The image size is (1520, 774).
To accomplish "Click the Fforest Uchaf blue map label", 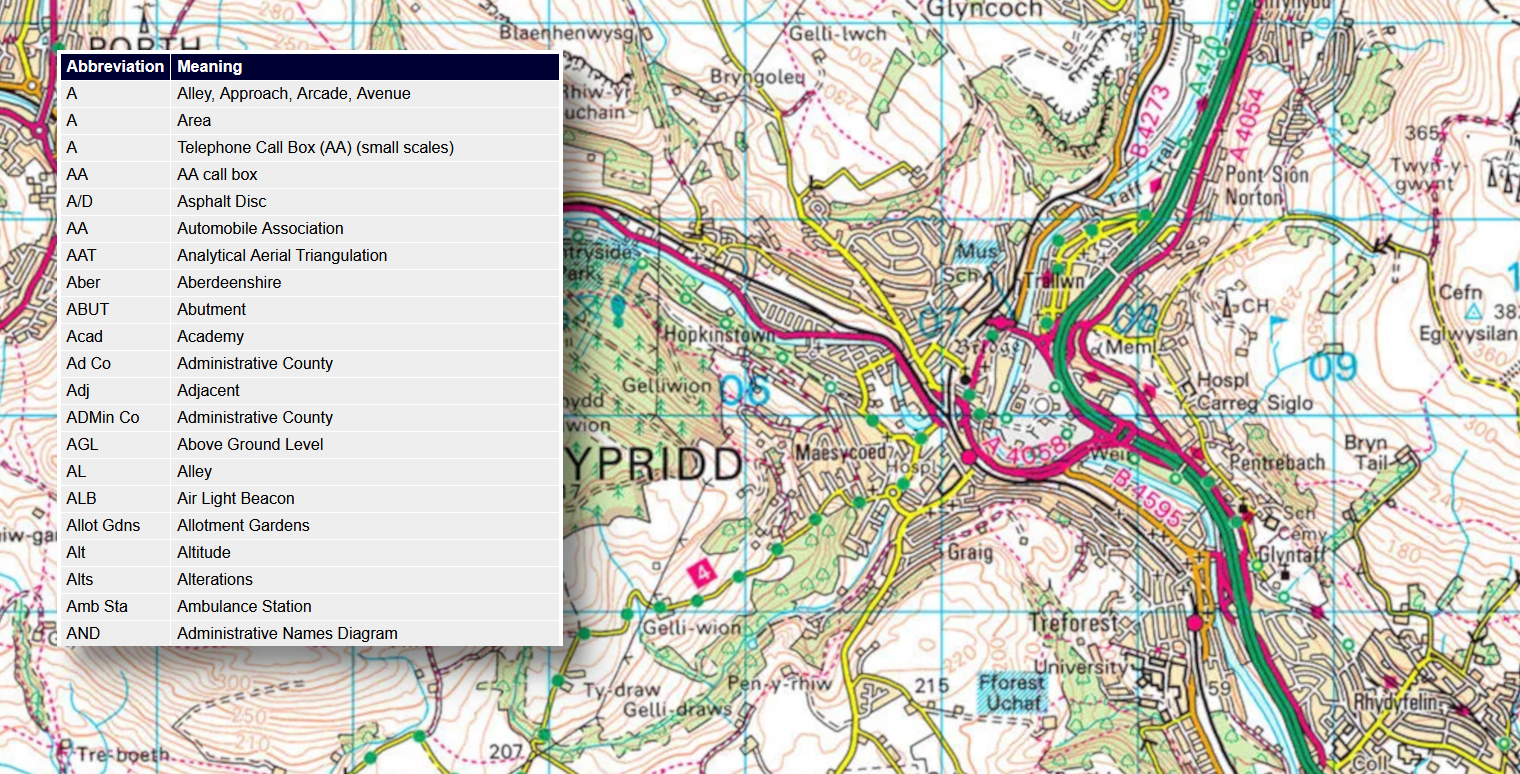I will pyautogui.click(x=1009, y=692).
